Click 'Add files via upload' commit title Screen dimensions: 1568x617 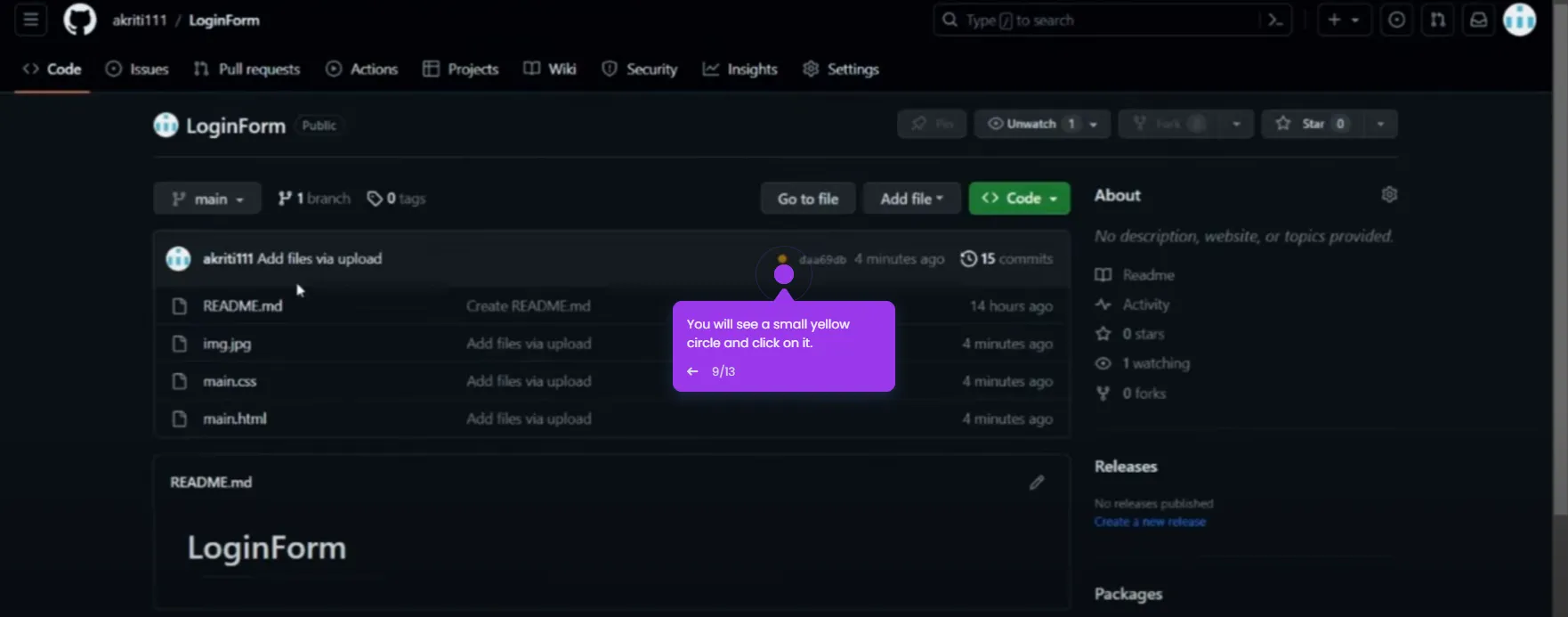tap(319, 259)
